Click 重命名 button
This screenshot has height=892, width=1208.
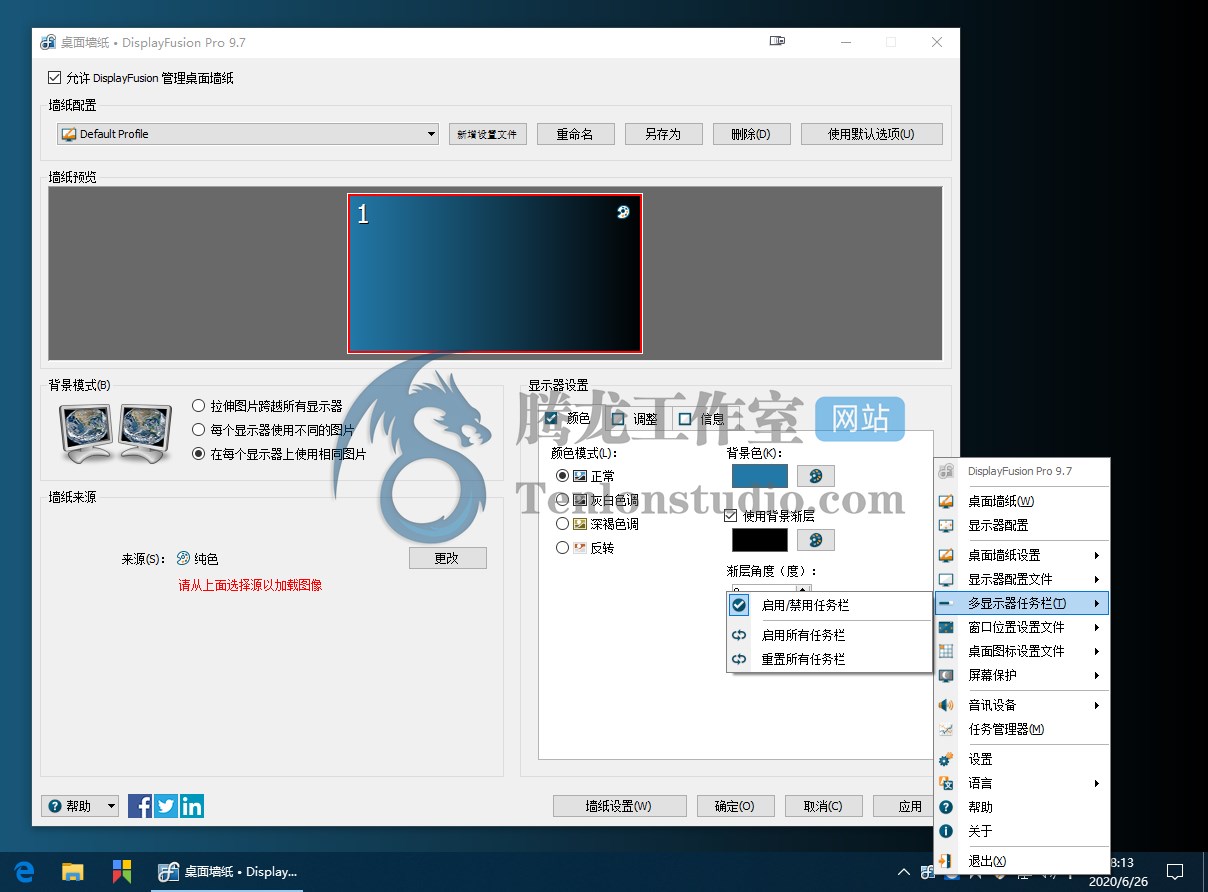tap(575, 134)
